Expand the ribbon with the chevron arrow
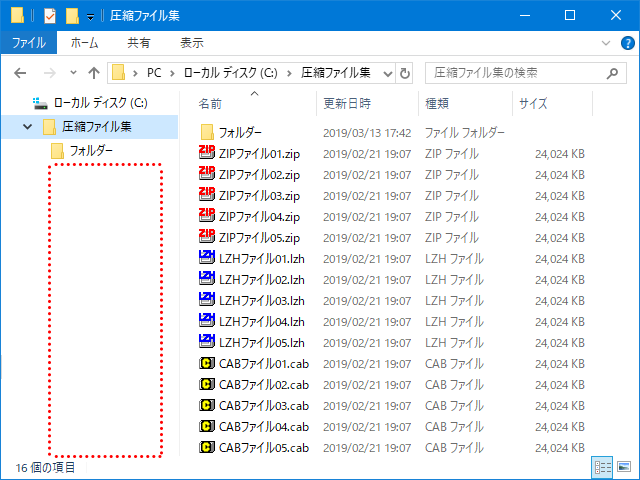640x480 pixels. pyautogui.click(x=604, y=43)
